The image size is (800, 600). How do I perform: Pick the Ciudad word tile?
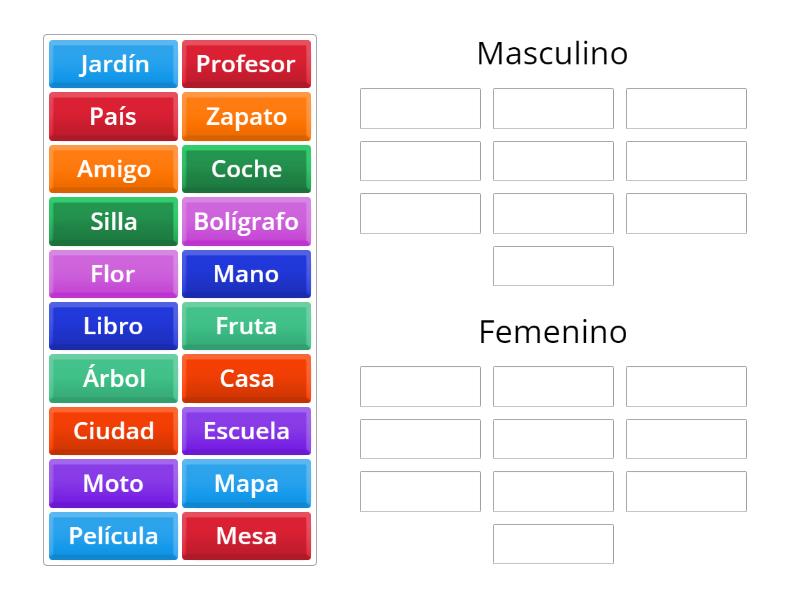(x=113, y=431)
